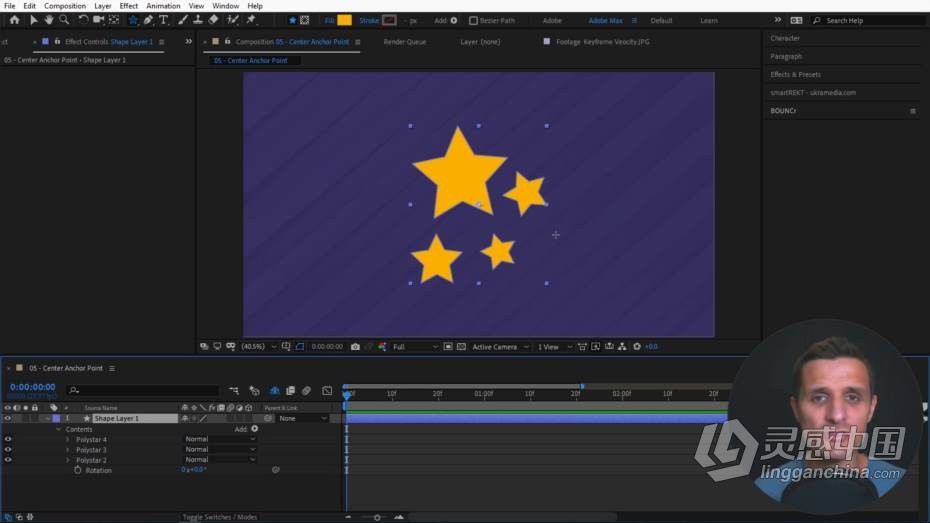The width and height of the screenshot is (930, 523).
Task: Select the Zoom tool in toolbar
Action: click(x=64, y=20)
